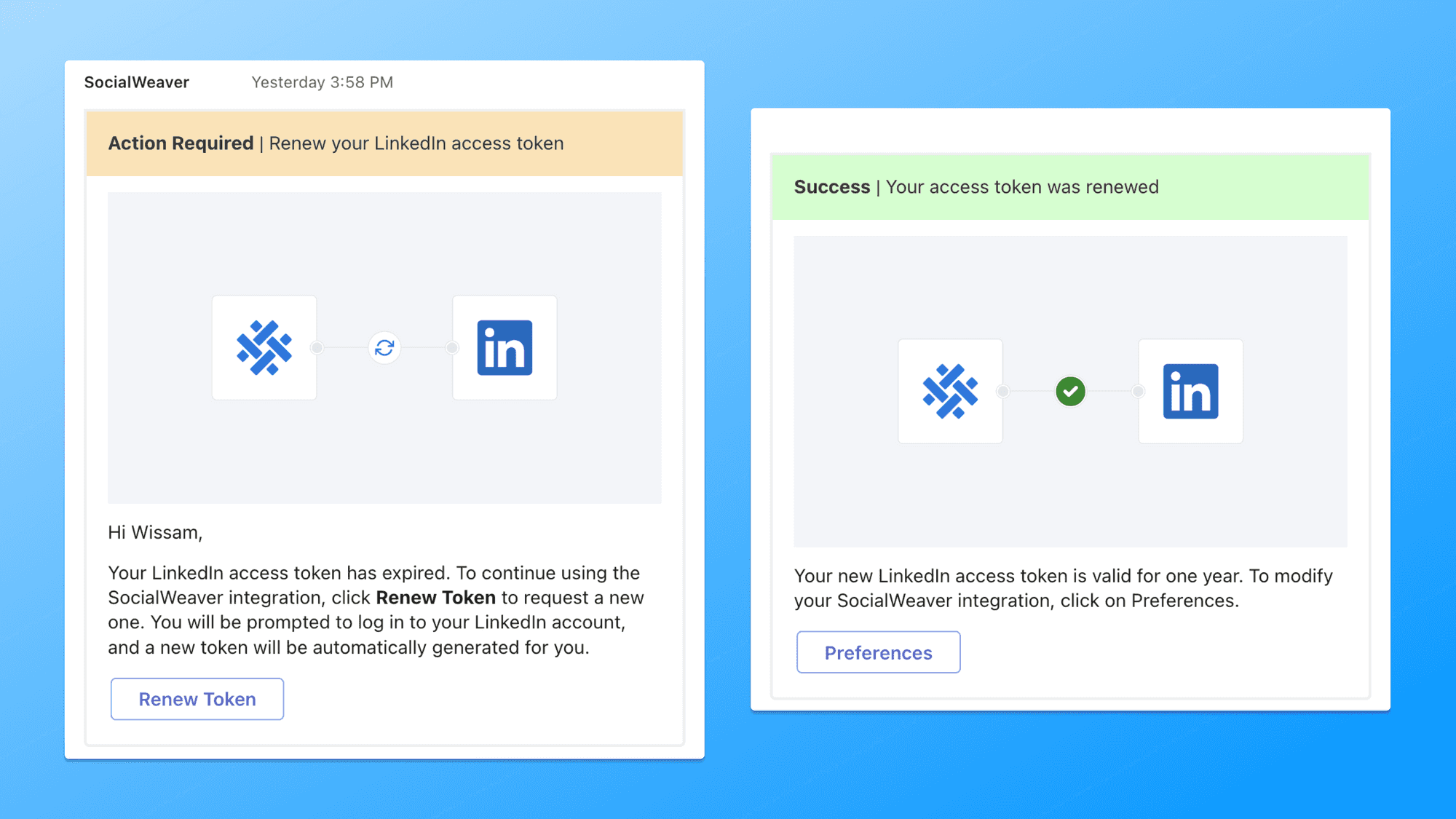Click 'Renew your LinkedIn access token' banner text
The width and height of the screenshot is (1456, 819).
pos(416,143)
